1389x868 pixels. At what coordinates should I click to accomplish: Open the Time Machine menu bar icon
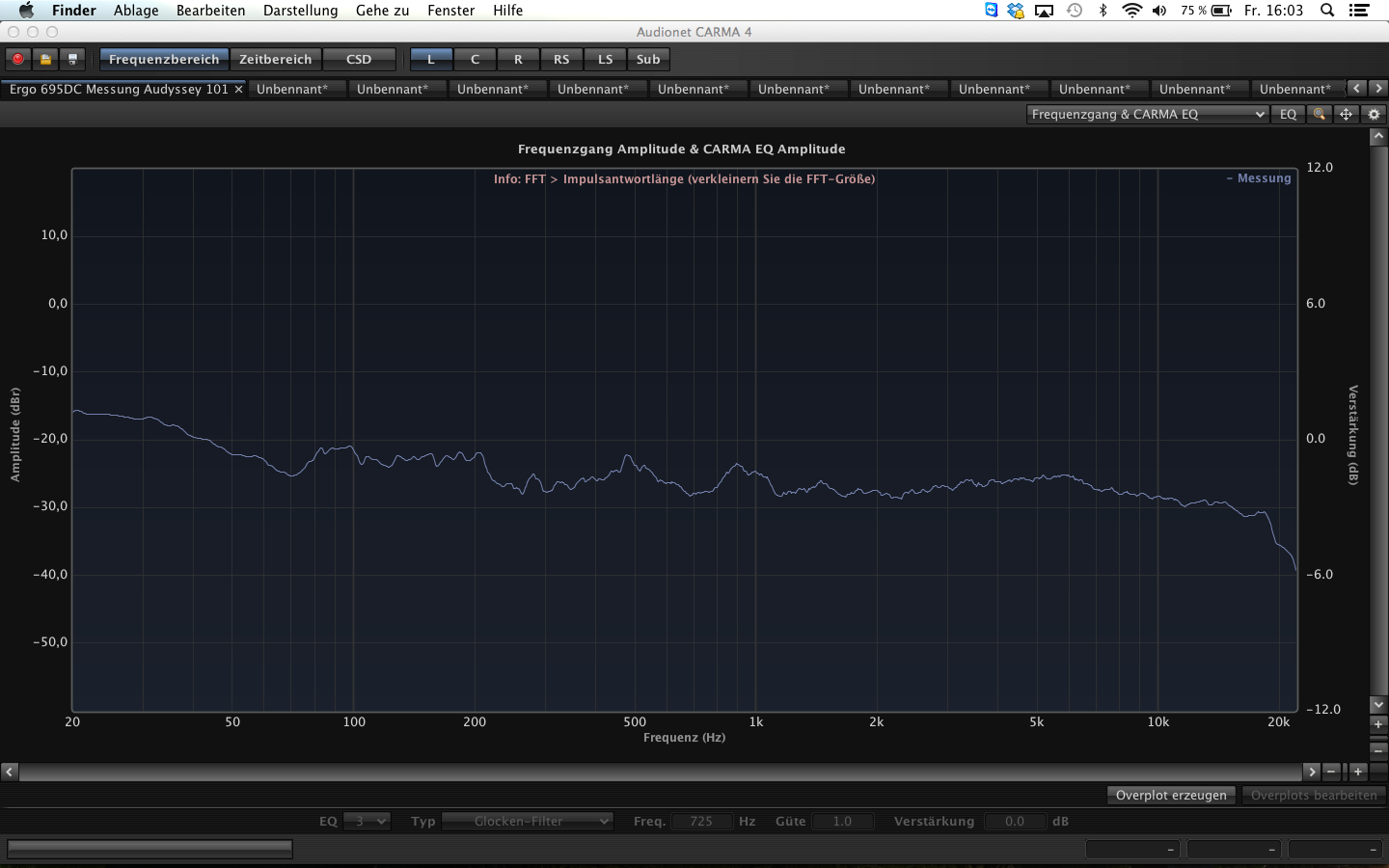[1075, 11]
